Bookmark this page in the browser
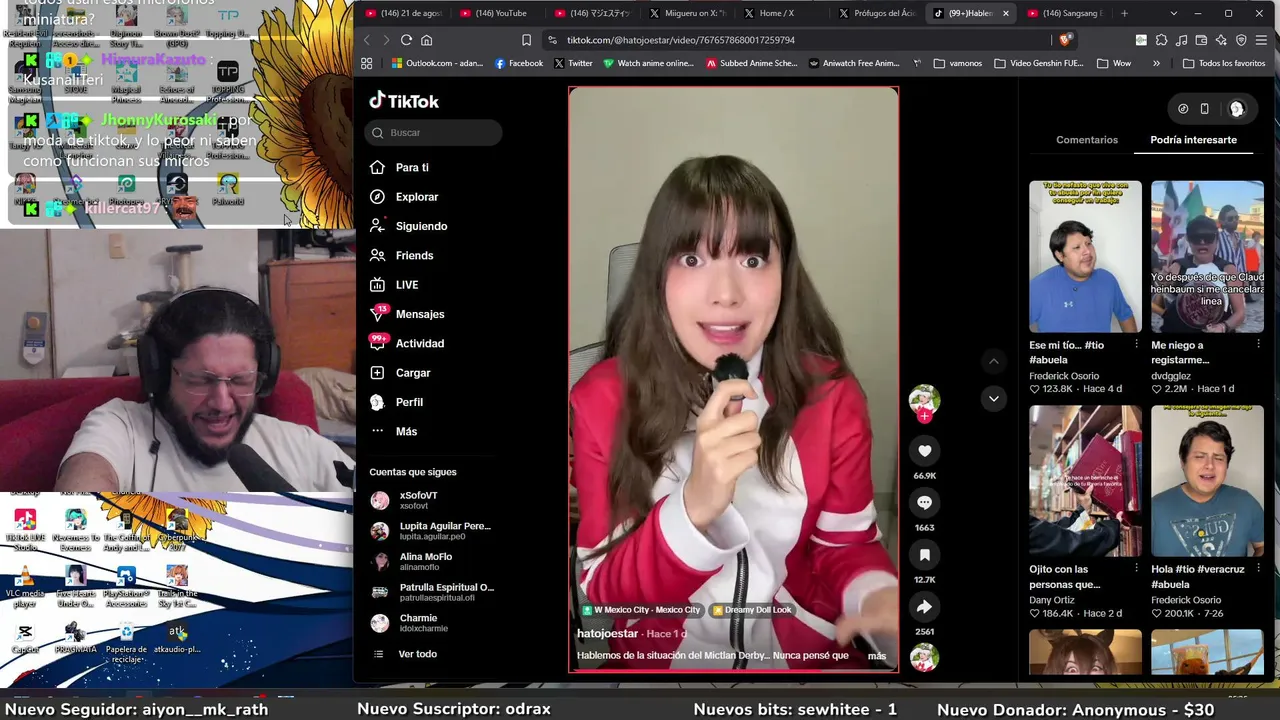1280x720 pixels. coord(526,40)
